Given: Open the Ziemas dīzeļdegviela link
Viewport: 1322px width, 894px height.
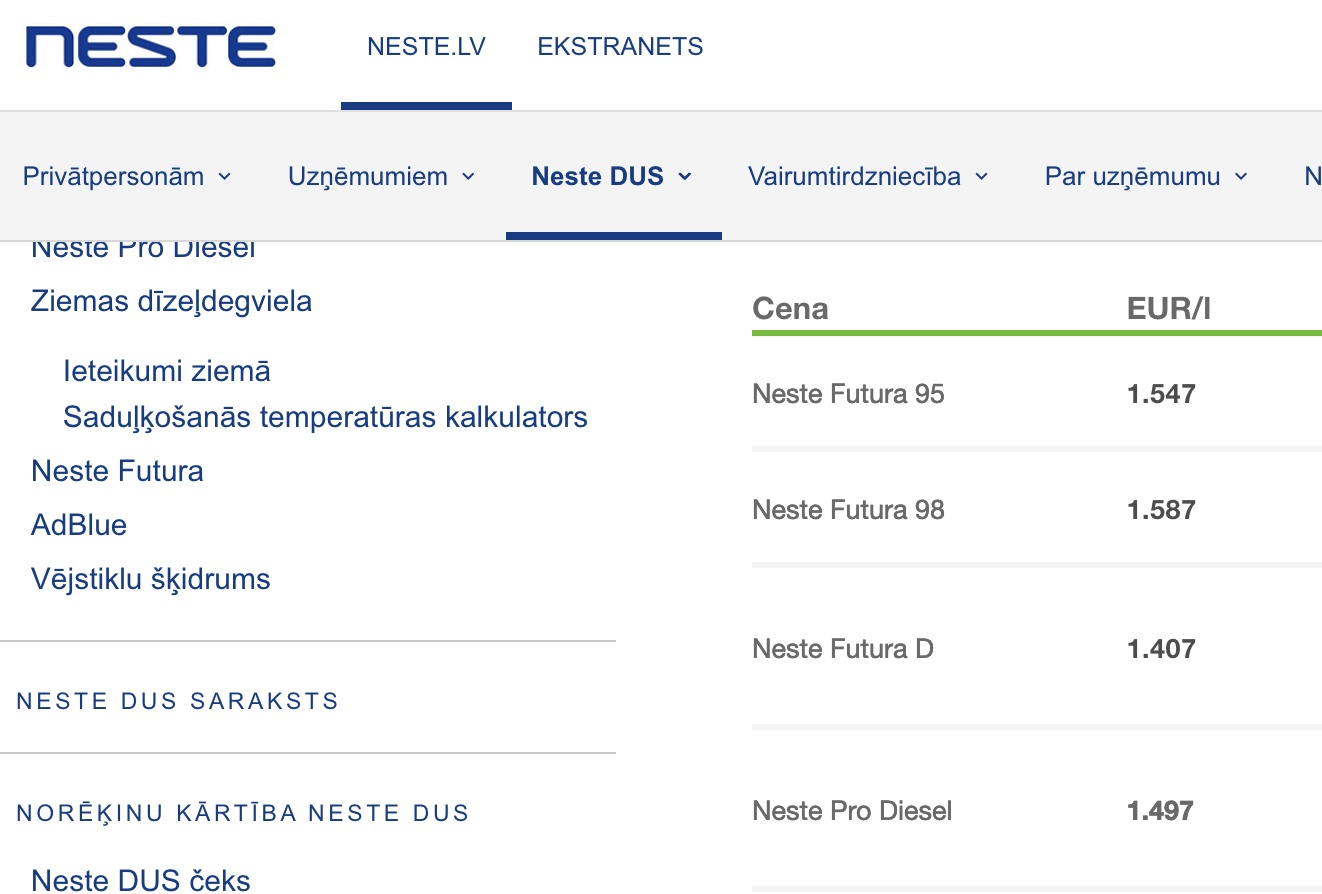Looking at the screenshot, I should point(171,301).
